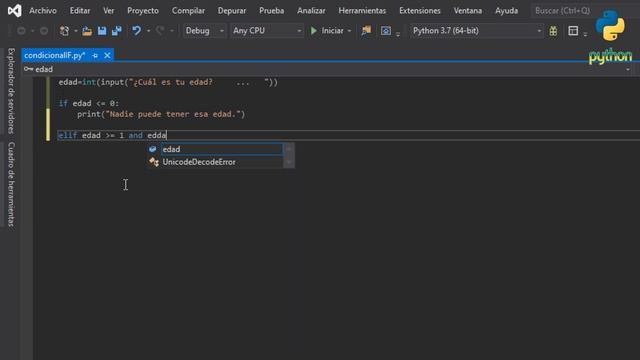
Task: Place cursor in the elif edad line
Action: (112, 136)
